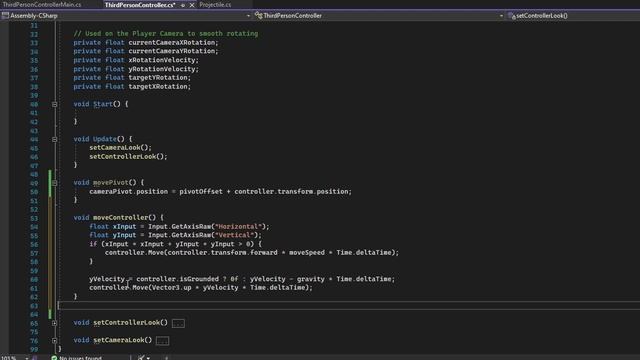Click the collapsed code box after setControllerLook()
Viewport: 640px width, 360px height.
click(178, 323)
